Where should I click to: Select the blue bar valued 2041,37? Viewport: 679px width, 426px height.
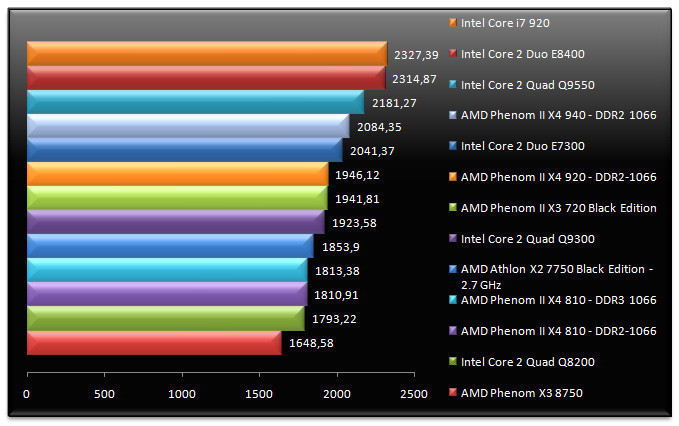(x=185, y=150)
